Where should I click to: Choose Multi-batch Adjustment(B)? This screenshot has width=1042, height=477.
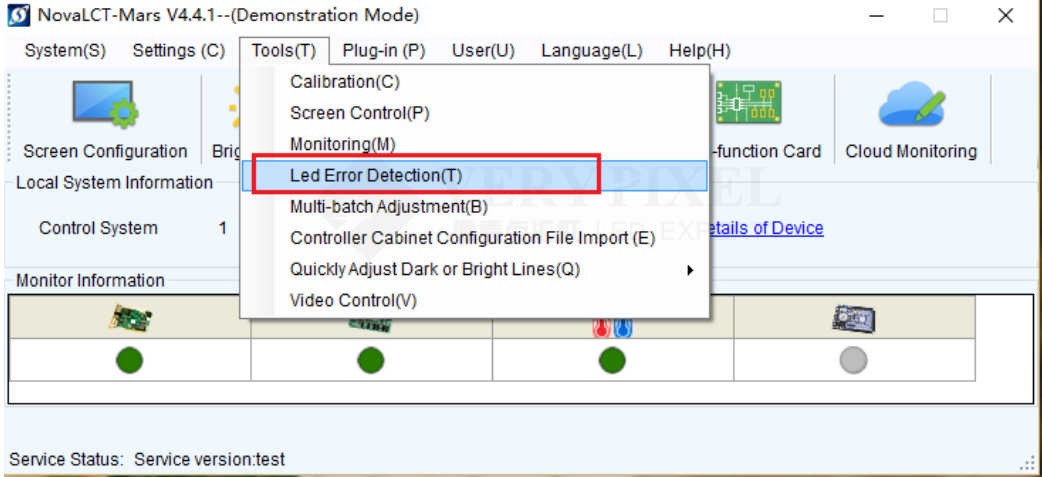coord(474,207)
